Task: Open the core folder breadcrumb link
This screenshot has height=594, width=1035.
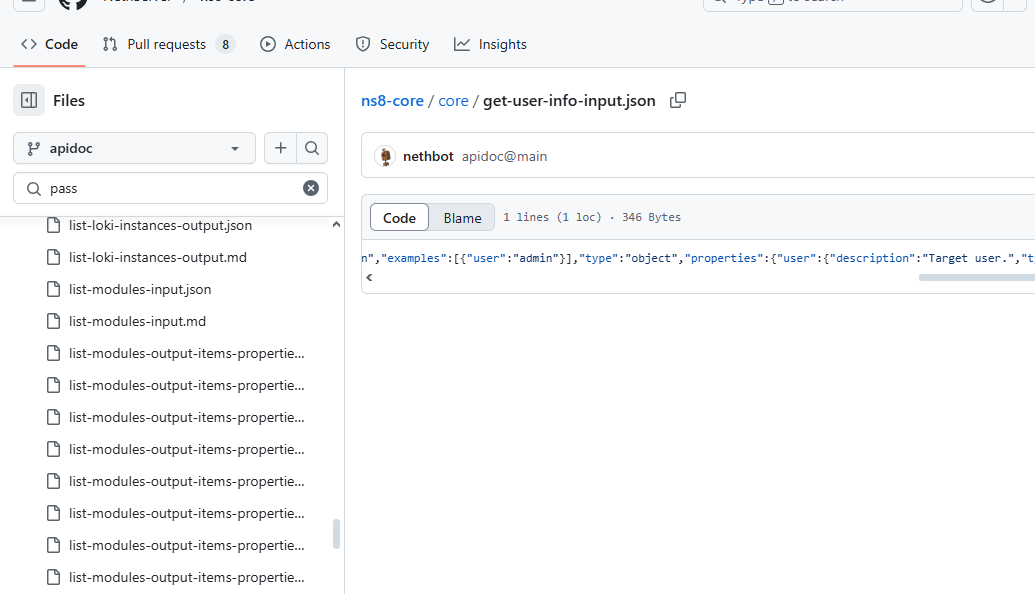Action: (x=453, y=100)
